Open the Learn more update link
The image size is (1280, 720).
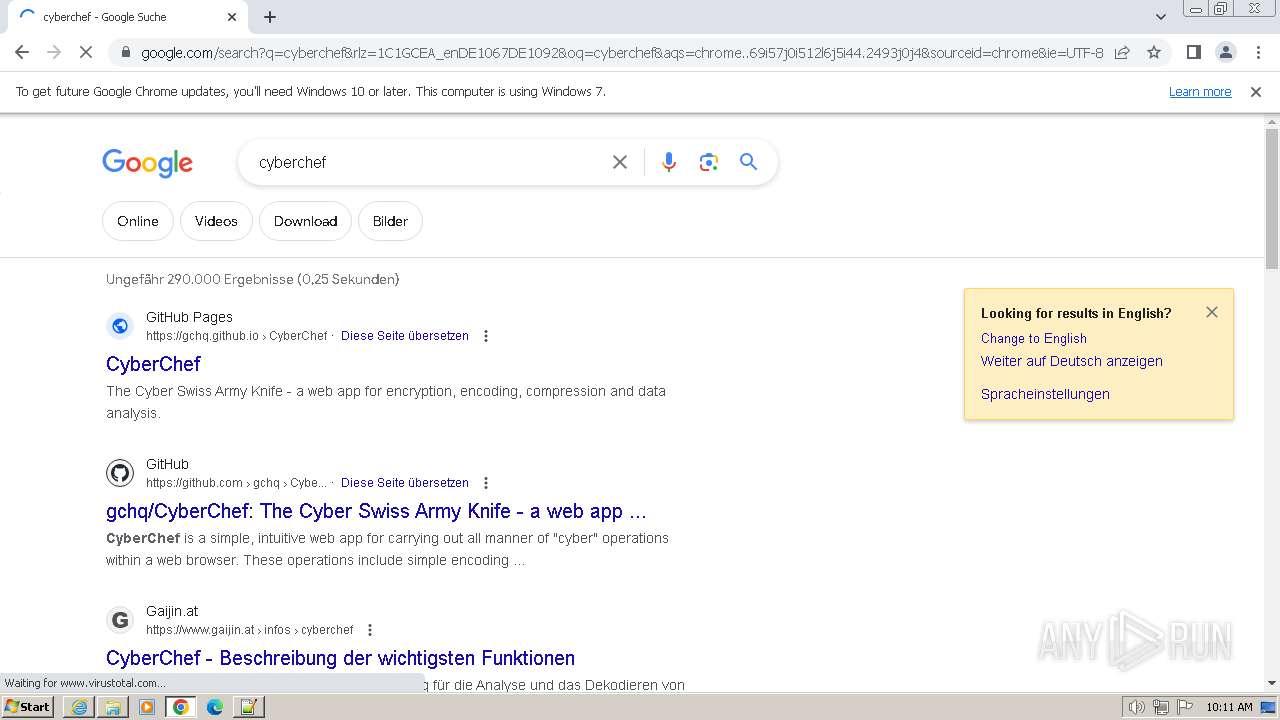point(1200,91)
